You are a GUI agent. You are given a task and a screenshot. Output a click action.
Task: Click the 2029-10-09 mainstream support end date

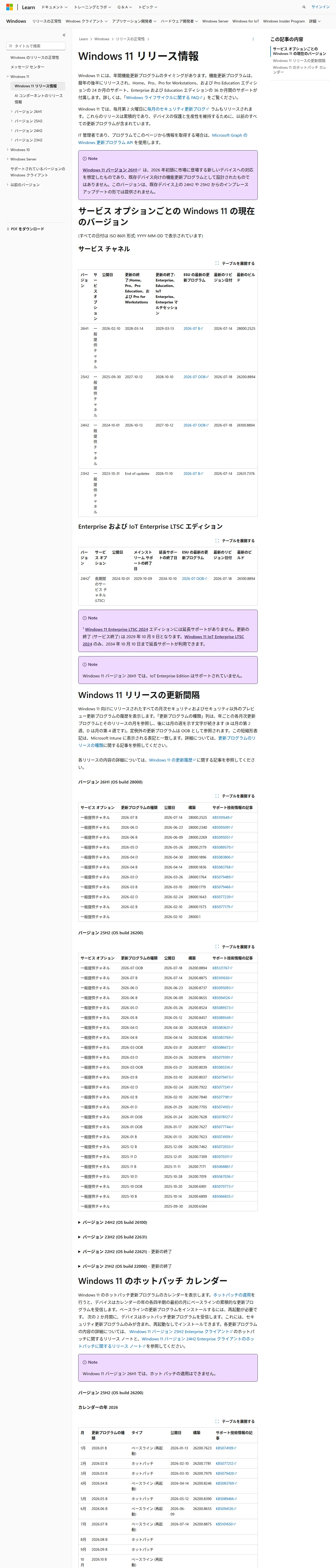(x=143, y=579)
